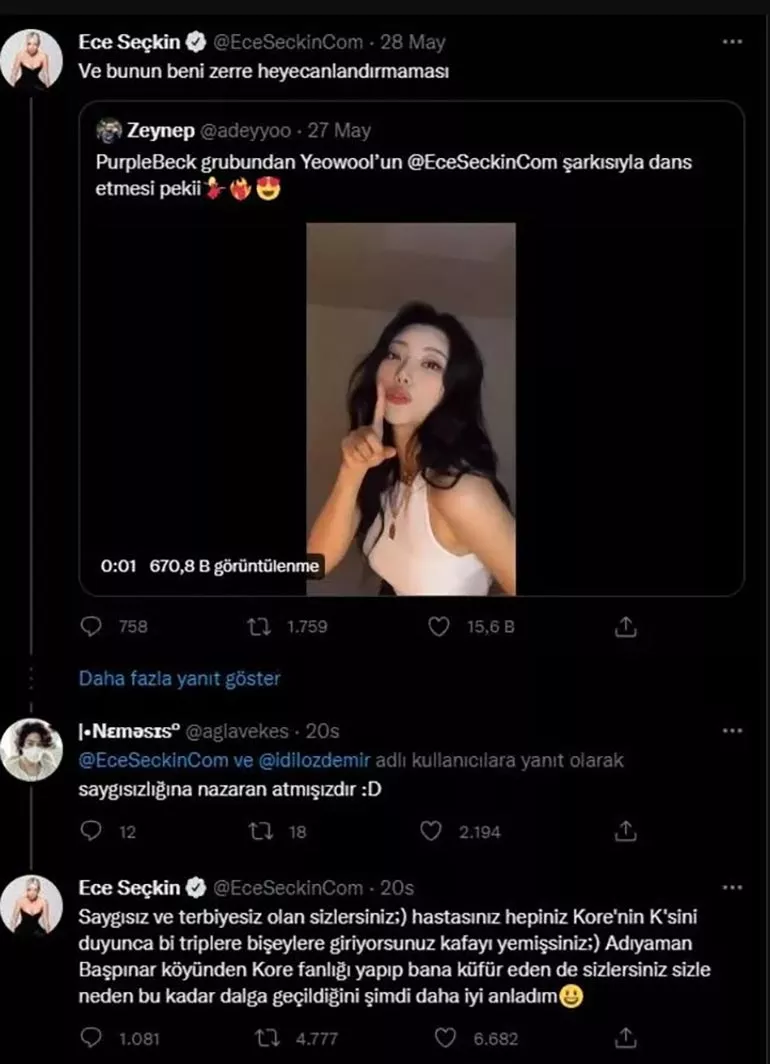
Task: Share Ece Seçkin's bottom reply
Action: pyautogui.click(x=626, y=1038)
